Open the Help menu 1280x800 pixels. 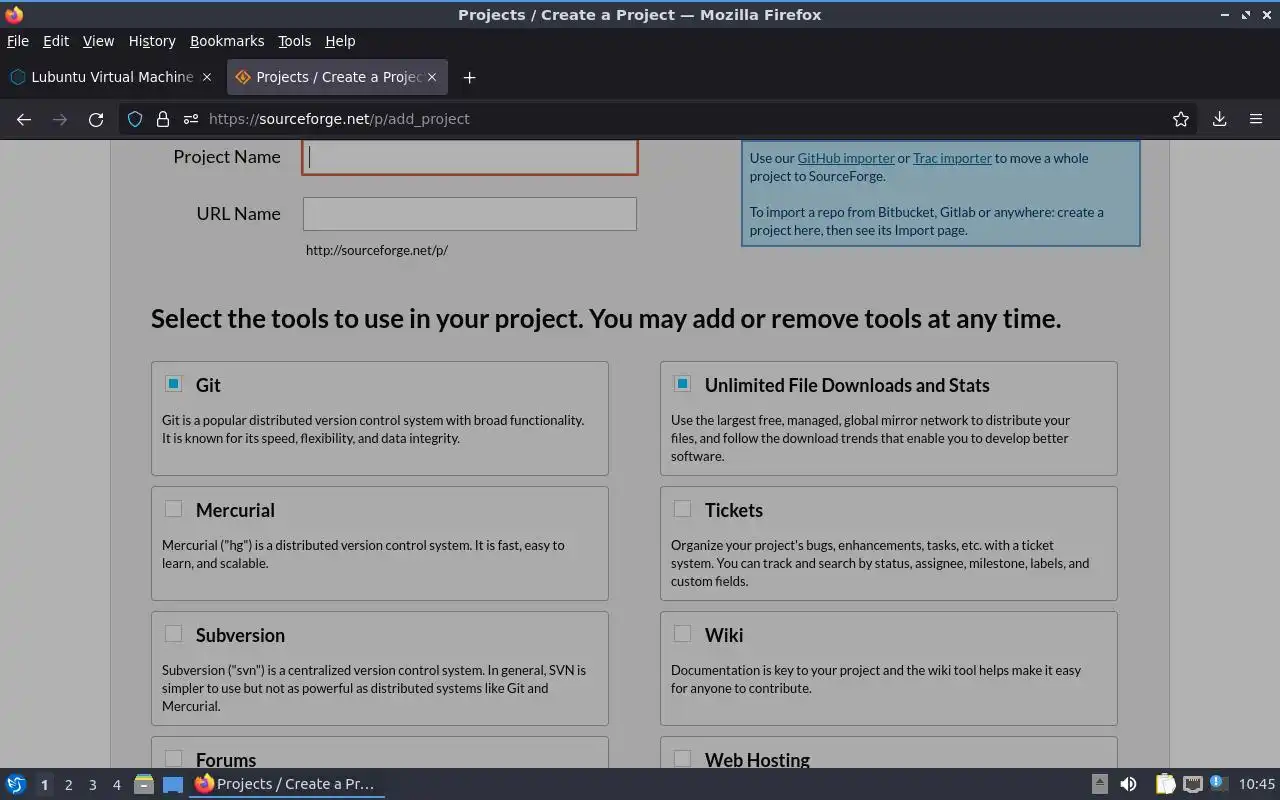point(340,41)
